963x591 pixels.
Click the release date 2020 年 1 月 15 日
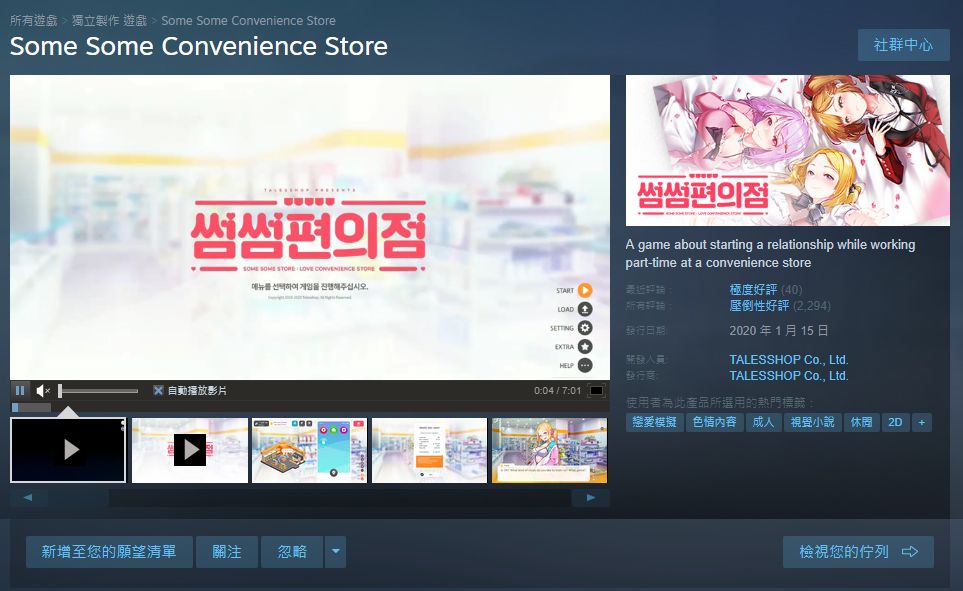click(x=779, y=331)
